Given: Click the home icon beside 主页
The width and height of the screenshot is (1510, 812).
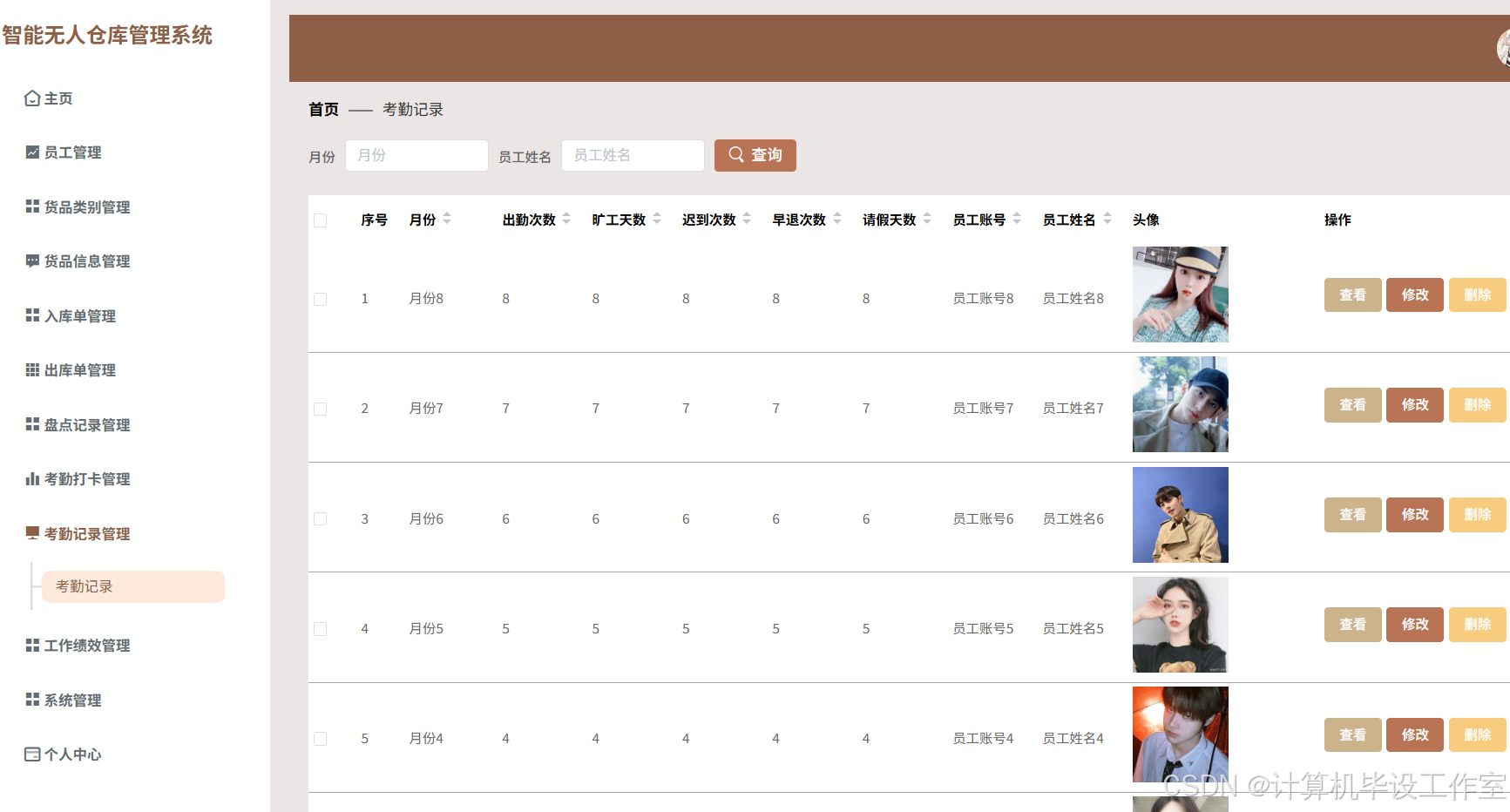Looking at the screenshot, I should [32, 98].
